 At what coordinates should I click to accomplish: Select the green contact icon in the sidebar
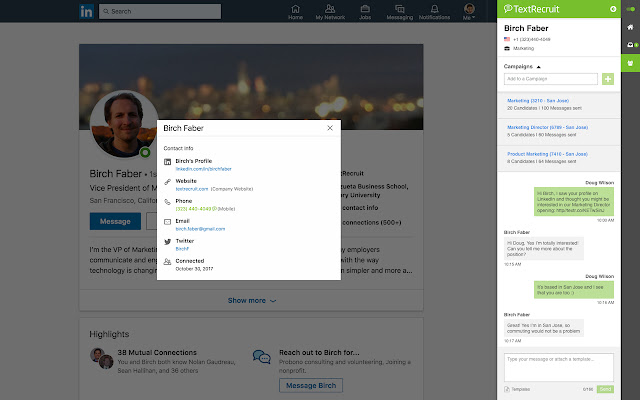click(631, 63)
